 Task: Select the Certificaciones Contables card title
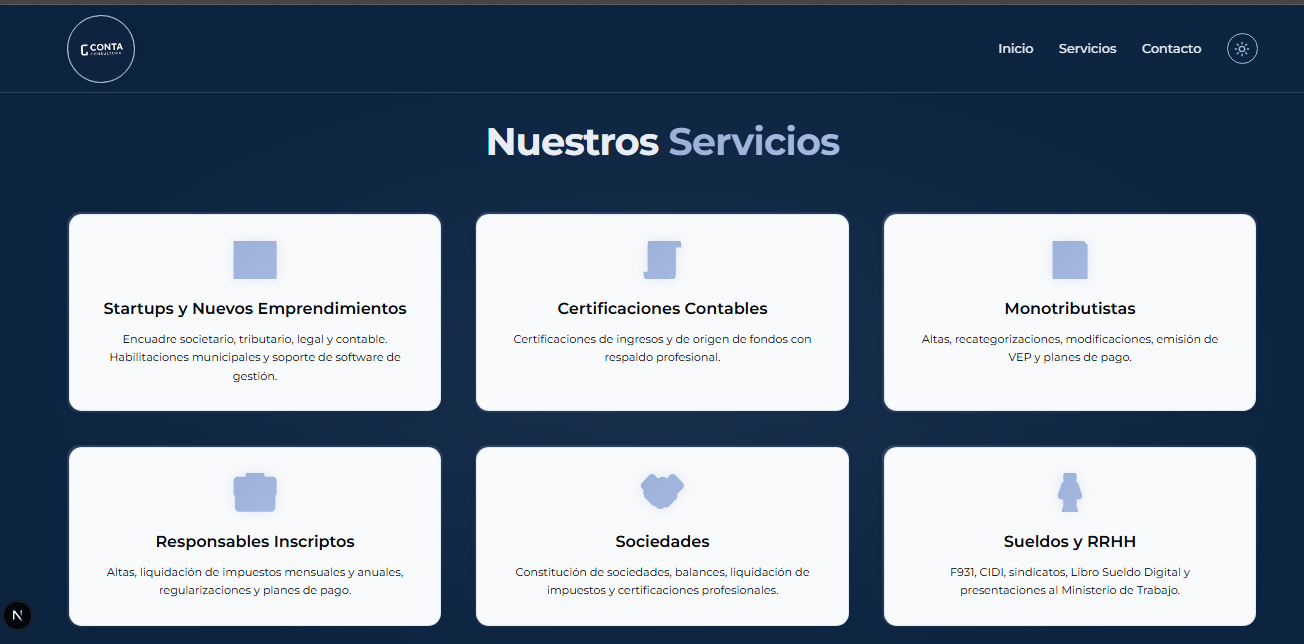pyautogui.click(x=662, y=309)
